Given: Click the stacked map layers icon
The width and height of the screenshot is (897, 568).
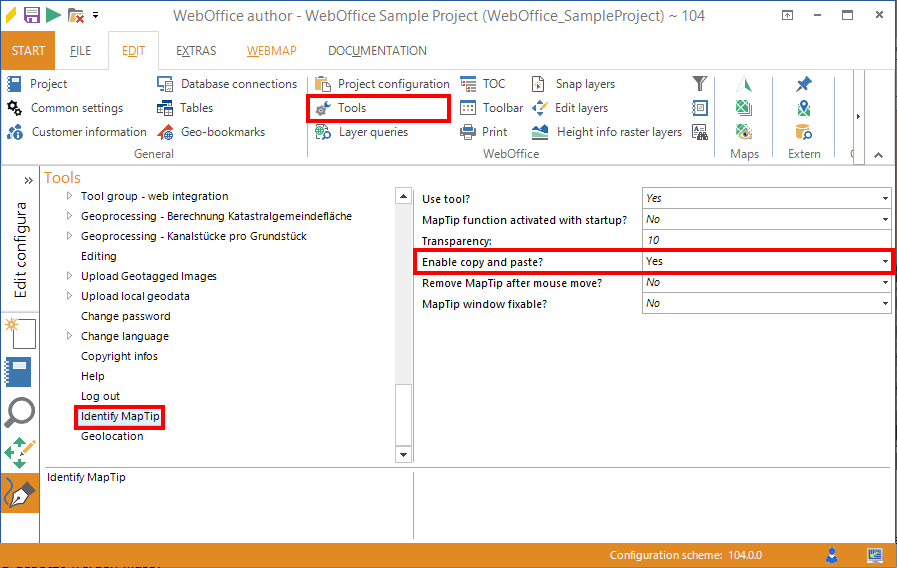Looking at the screenshot, I should tap(744, 108).
